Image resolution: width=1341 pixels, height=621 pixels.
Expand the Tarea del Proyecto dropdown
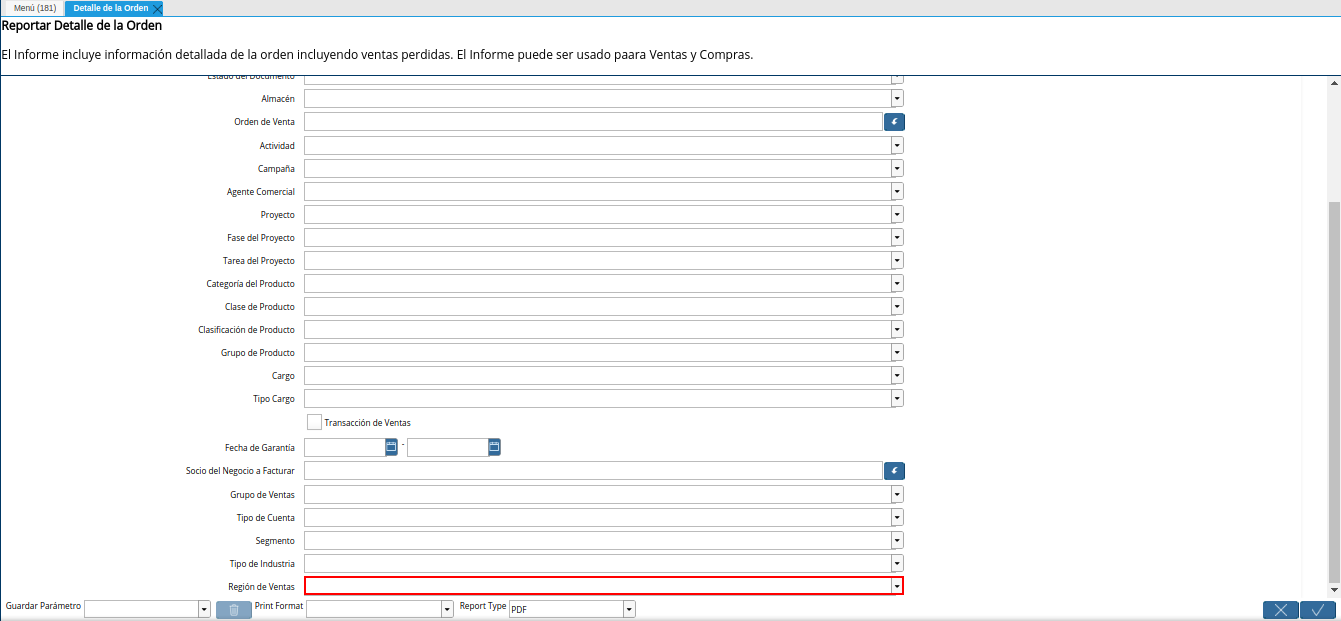coord(897,261)
